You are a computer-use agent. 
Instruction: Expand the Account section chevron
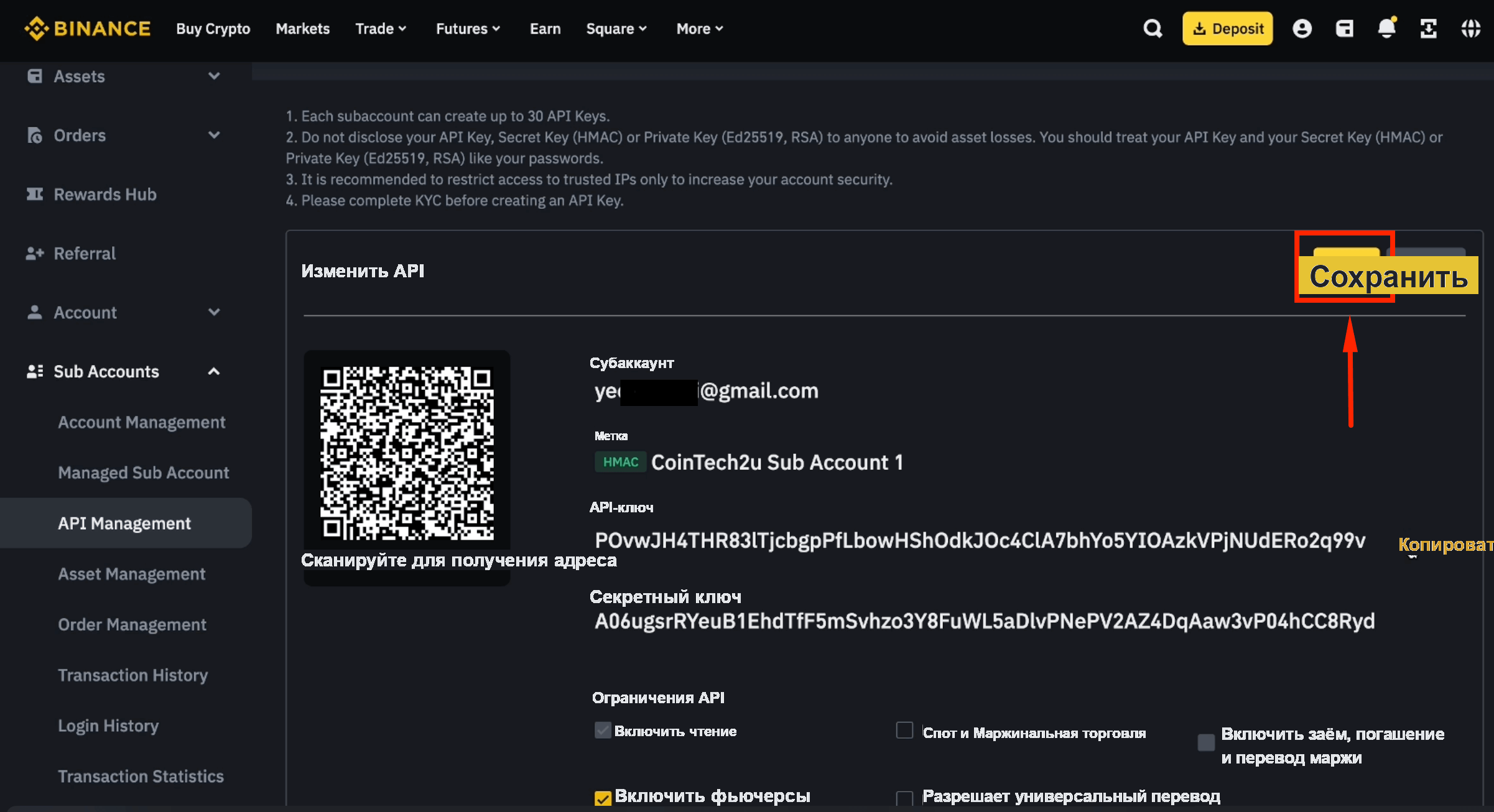[x=214, y=312]
